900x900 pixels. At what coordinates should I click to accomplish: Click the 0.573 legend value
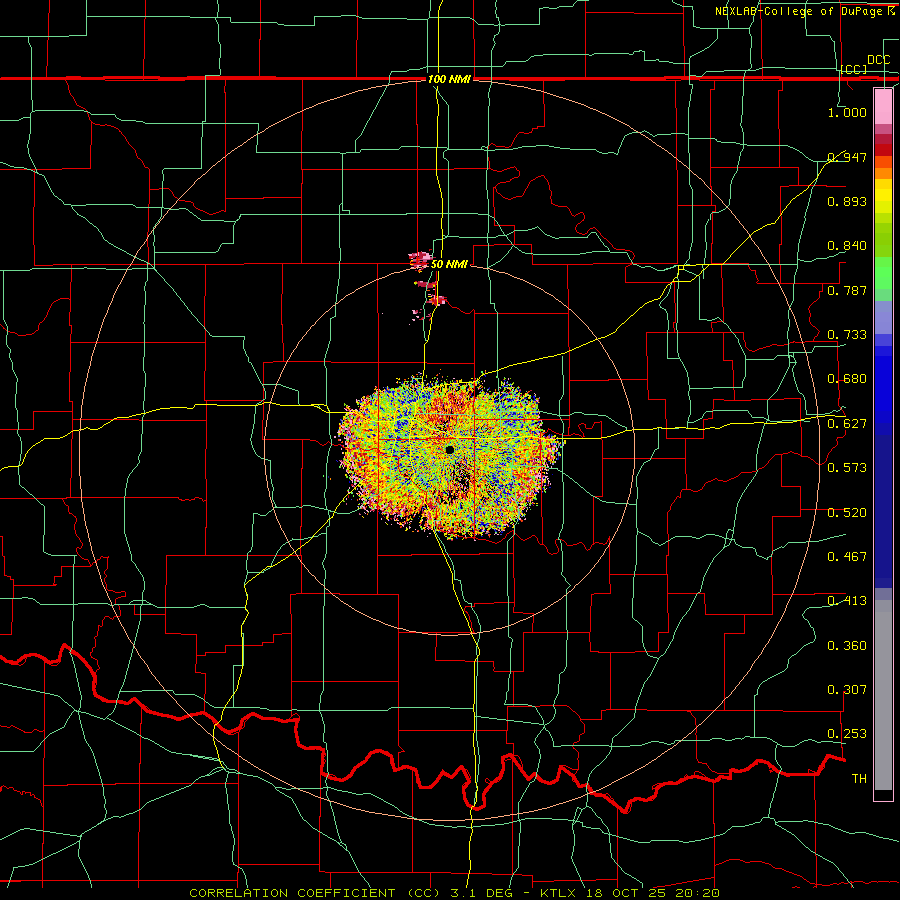[847, 468]
